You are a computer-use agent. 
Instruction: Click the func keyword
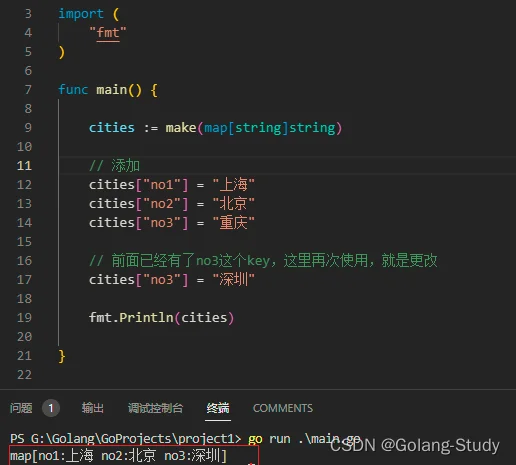(x=73, y=90)
